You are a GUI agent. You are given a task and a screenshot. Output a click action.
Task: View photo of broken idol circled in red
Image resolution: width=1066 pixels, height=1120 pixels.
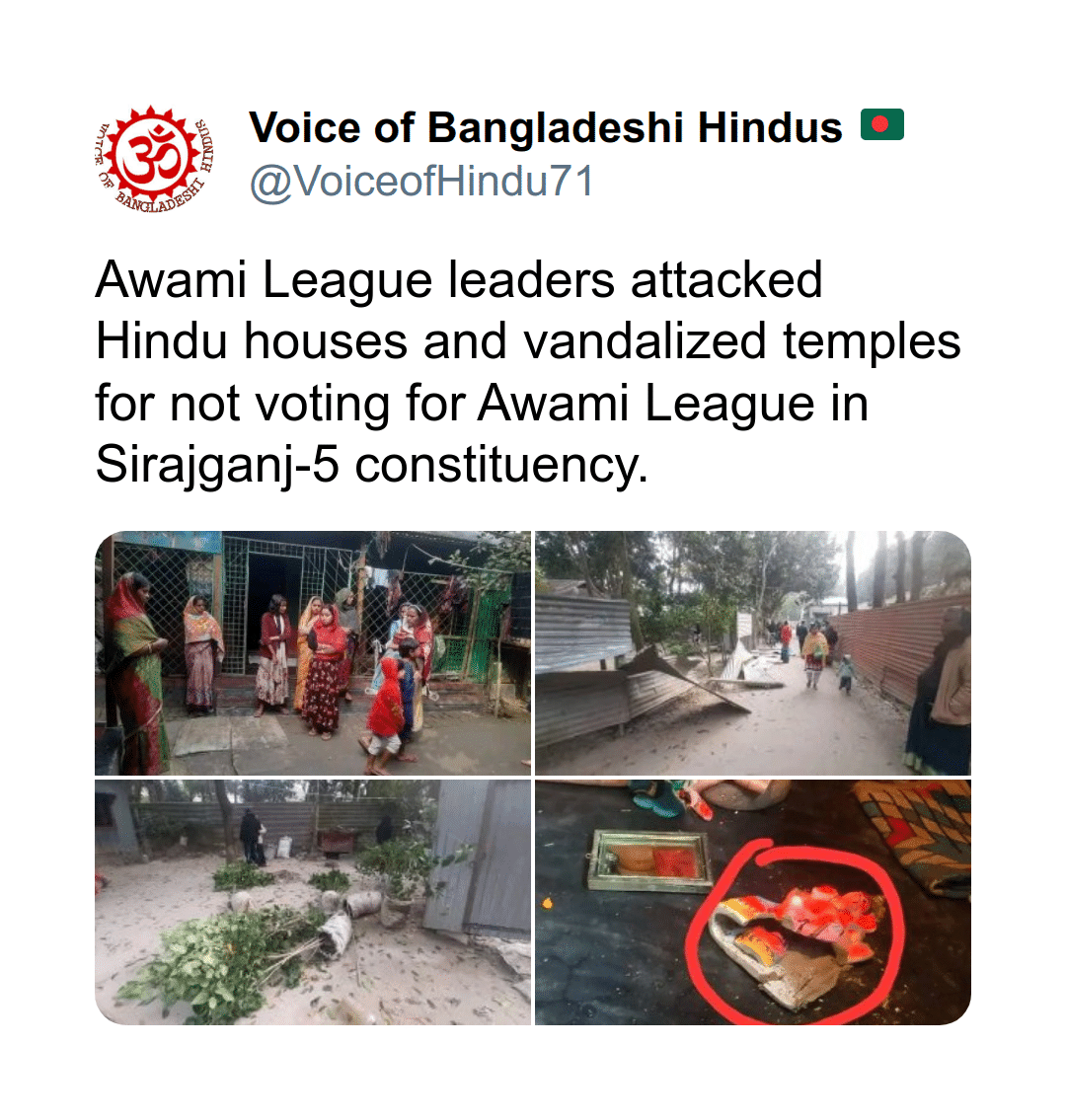pyautogui.click(x=753, y=902)
